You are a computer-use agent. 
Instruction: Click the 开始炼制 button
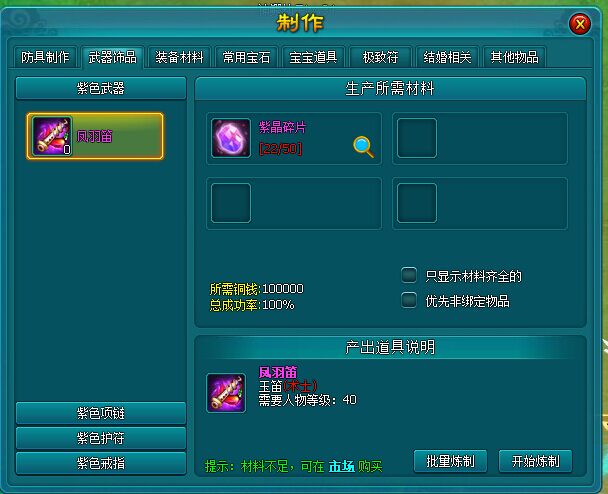coord(535,461)
